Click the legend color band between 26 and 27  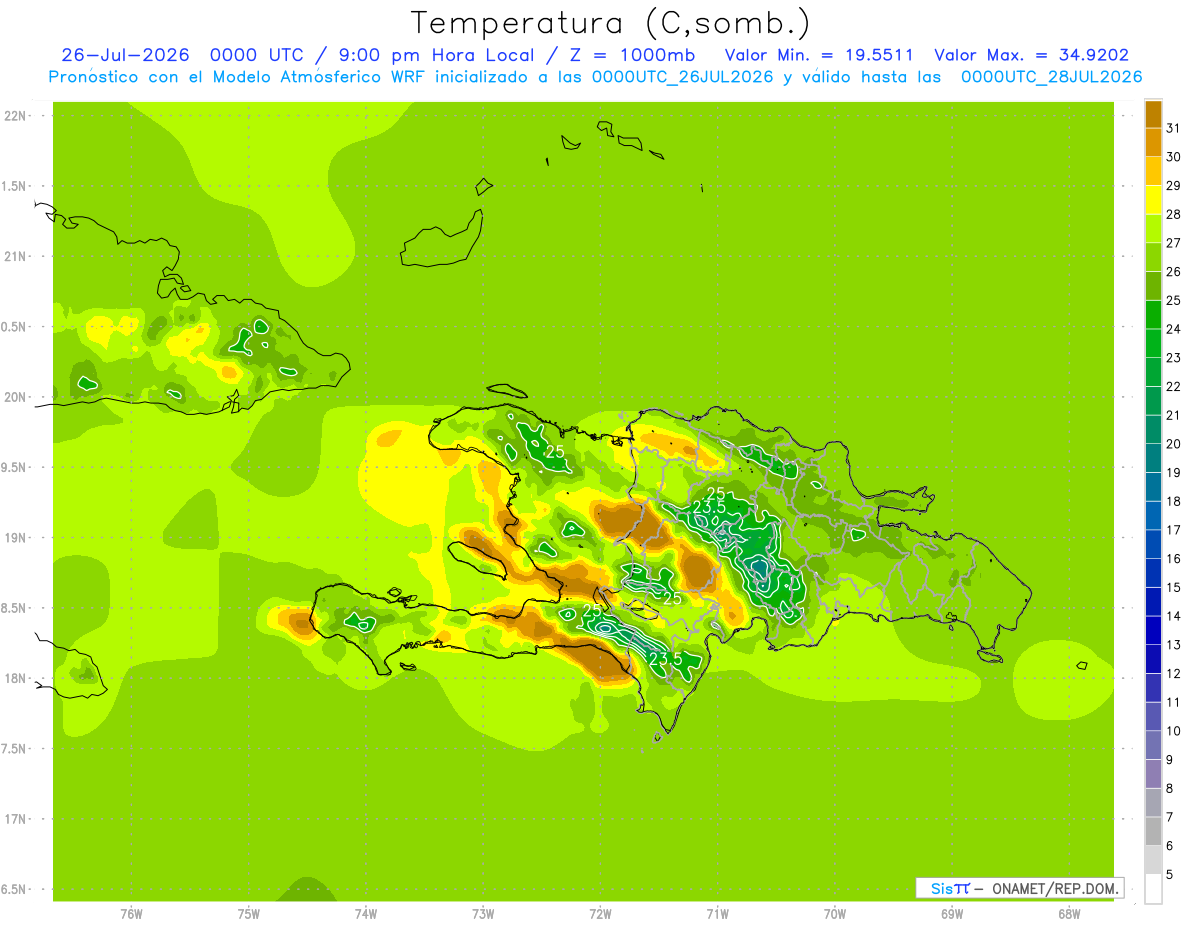pos(1153,257)
